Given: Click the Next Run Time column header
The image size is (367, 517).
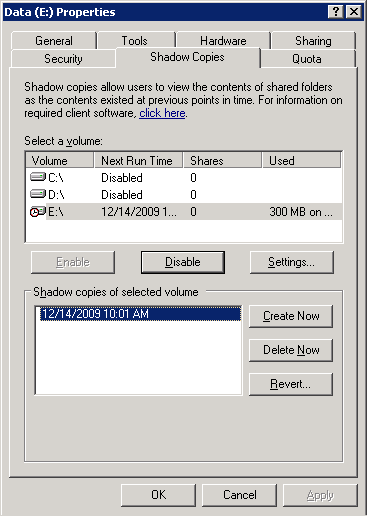Looking at the screenshot, I should click(138, 160).
